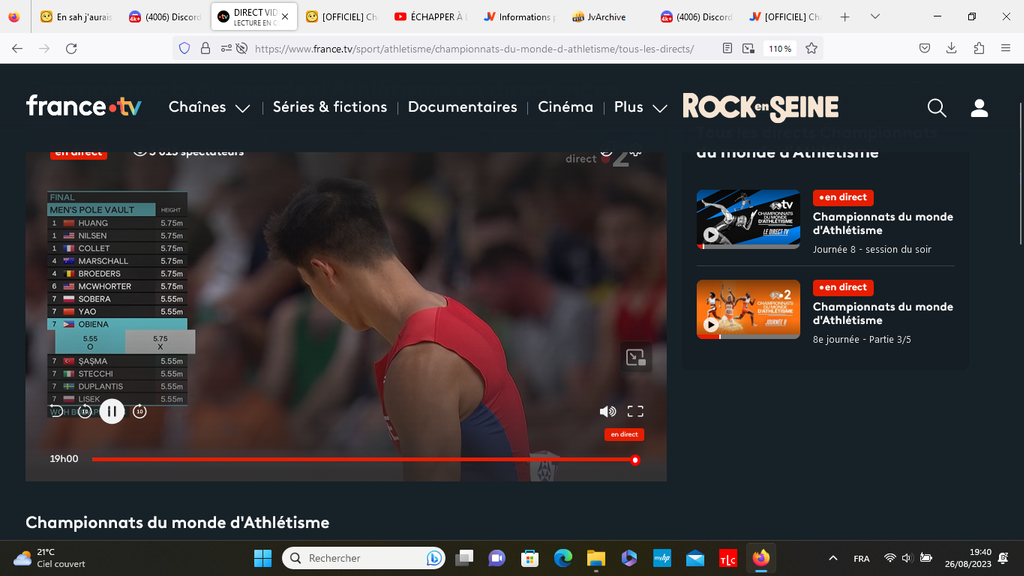Switch to first (4006) Discord tab

(165, 17)
